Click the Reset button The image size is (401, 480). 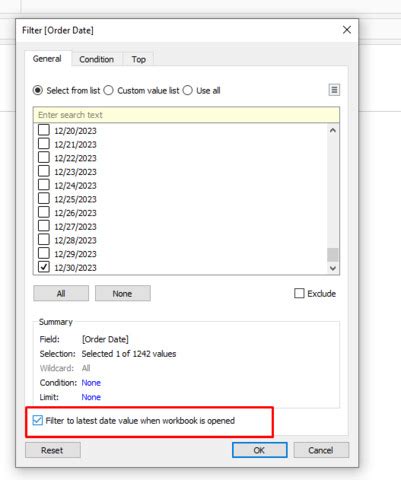click(53, 450)
